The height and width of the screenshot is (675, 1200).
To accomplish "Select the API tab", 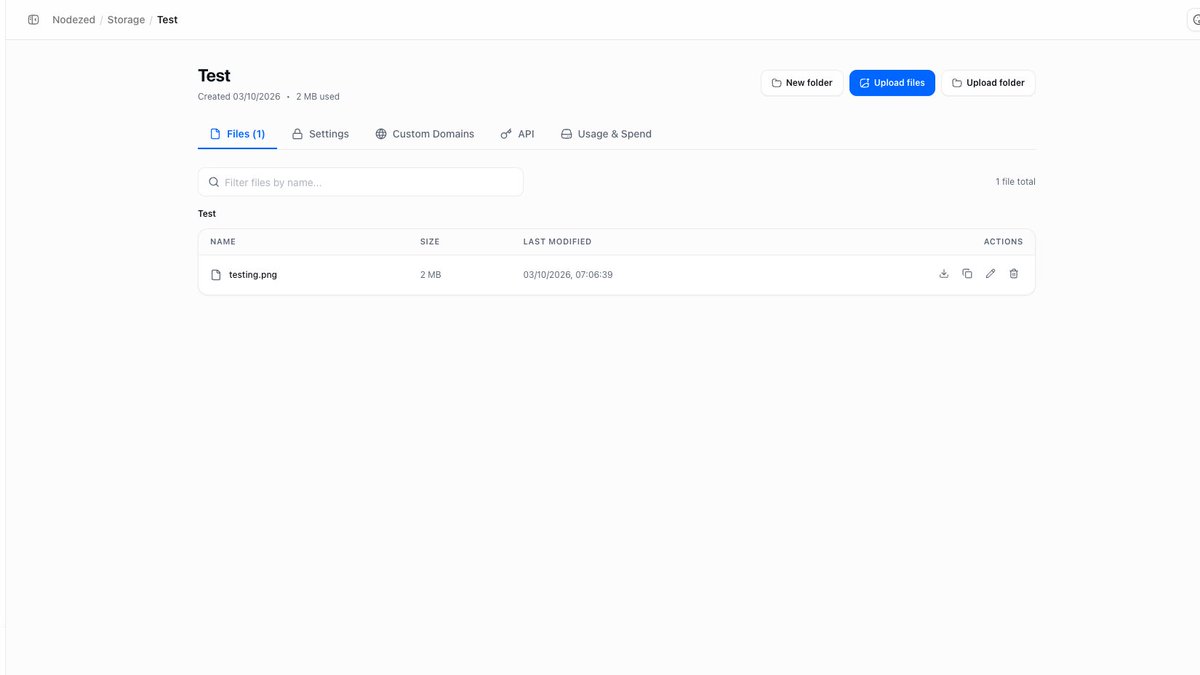I will pos(517,134).
